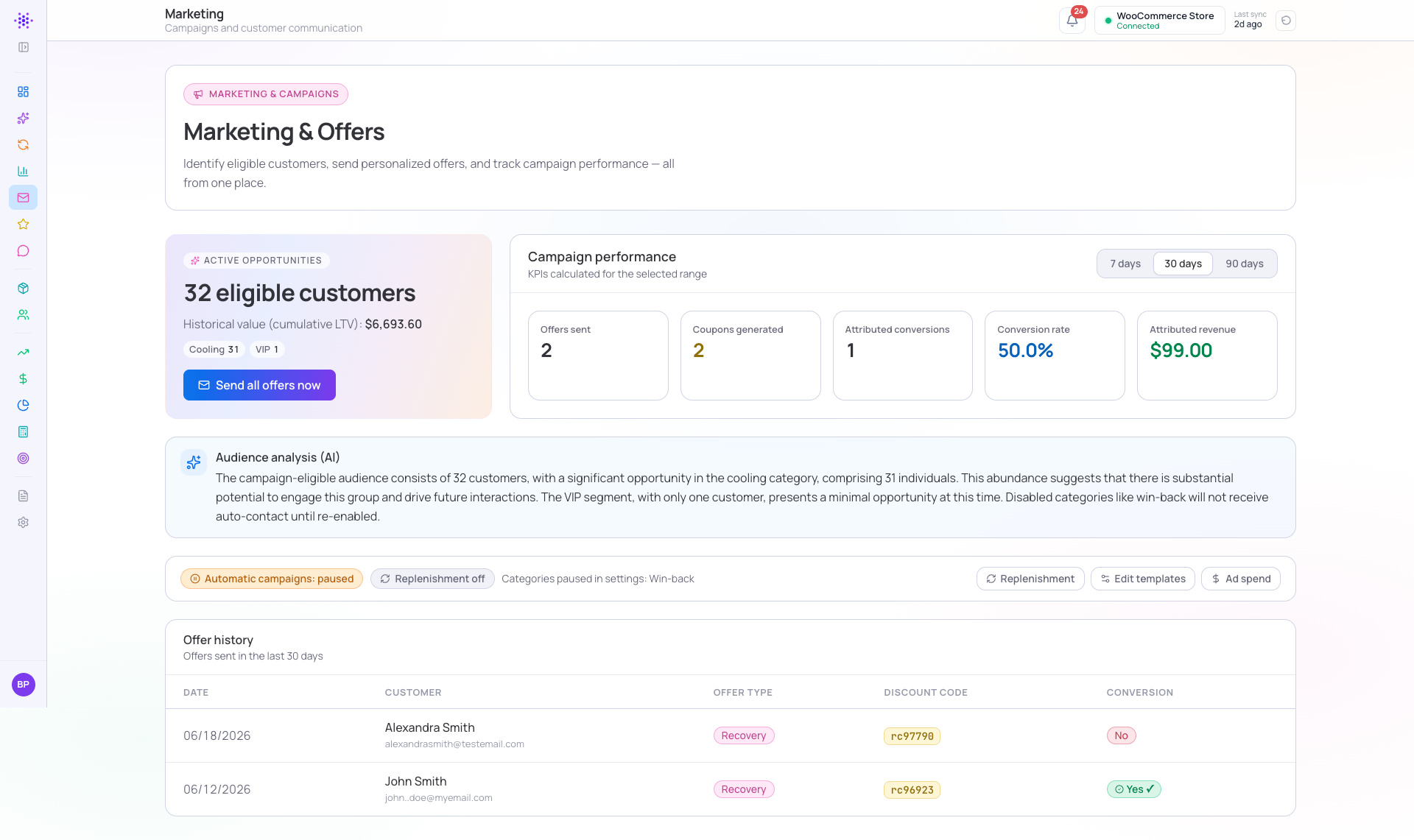Select the 90 days range

pyautogui.click(x=1245, y=264)
